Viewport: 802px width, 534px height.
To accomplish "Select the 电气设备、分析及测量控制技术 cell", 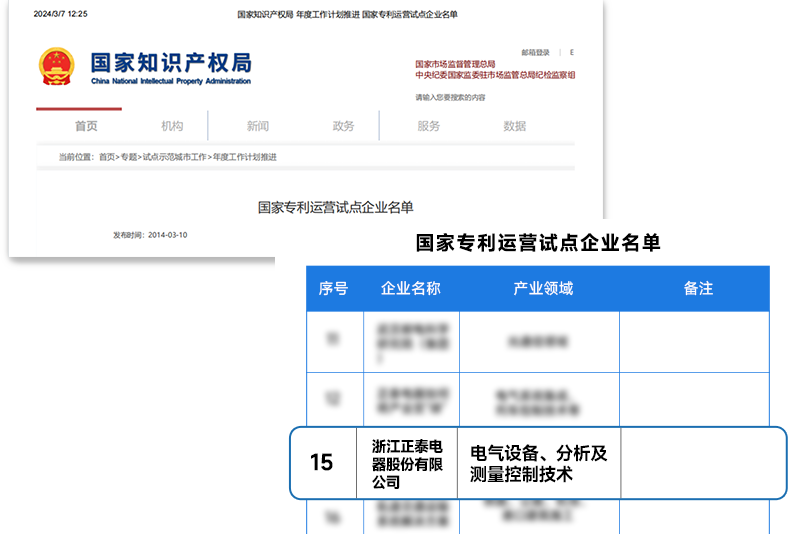I will pos(539,464).
